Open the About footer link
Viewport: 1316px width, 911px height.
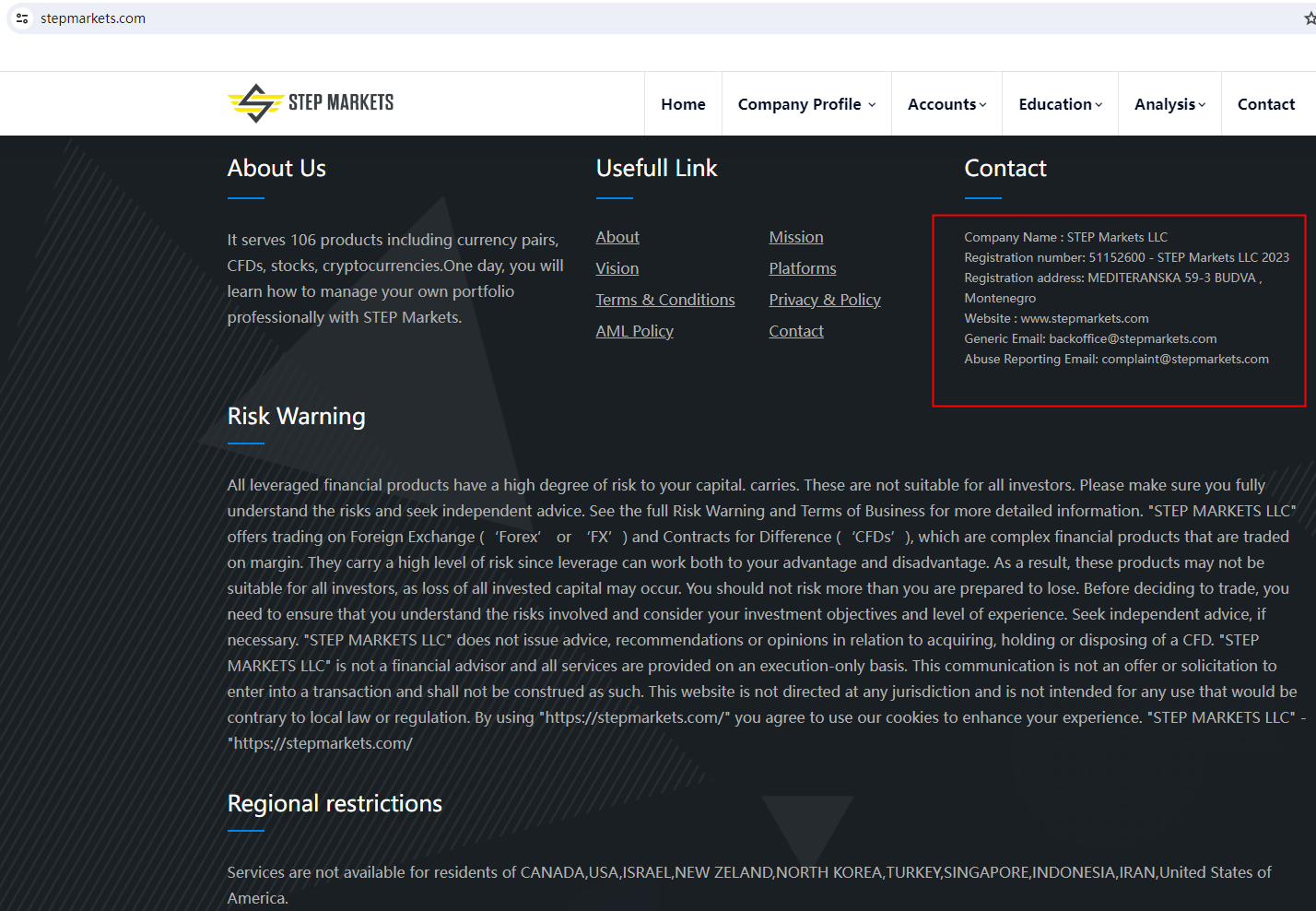(617, 237)
